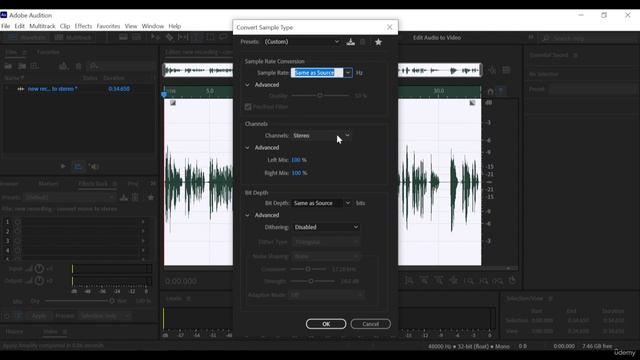Open the Channels dropdown set to Stereo
The width and height of the screenshot is (640, 360).
click(321, 136)
